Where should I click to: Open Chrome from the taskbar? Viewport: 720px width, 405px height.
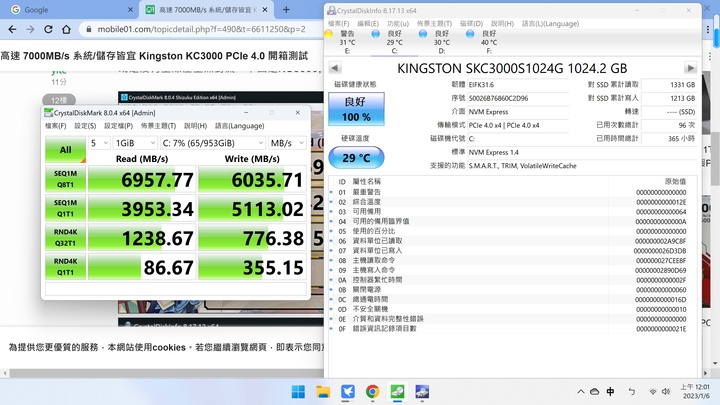pos(372,392)
